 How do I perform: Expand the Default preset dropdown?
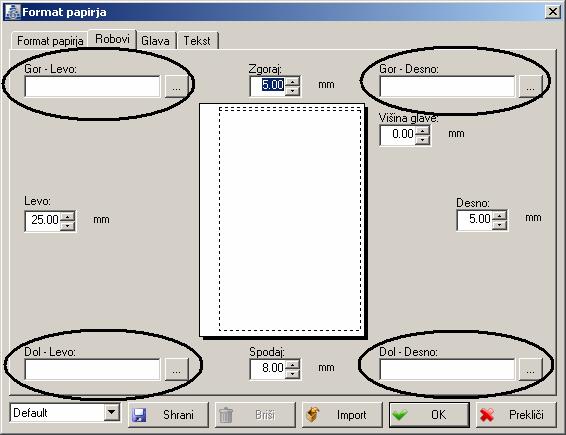pyautogui.click(x=112, y=412)
